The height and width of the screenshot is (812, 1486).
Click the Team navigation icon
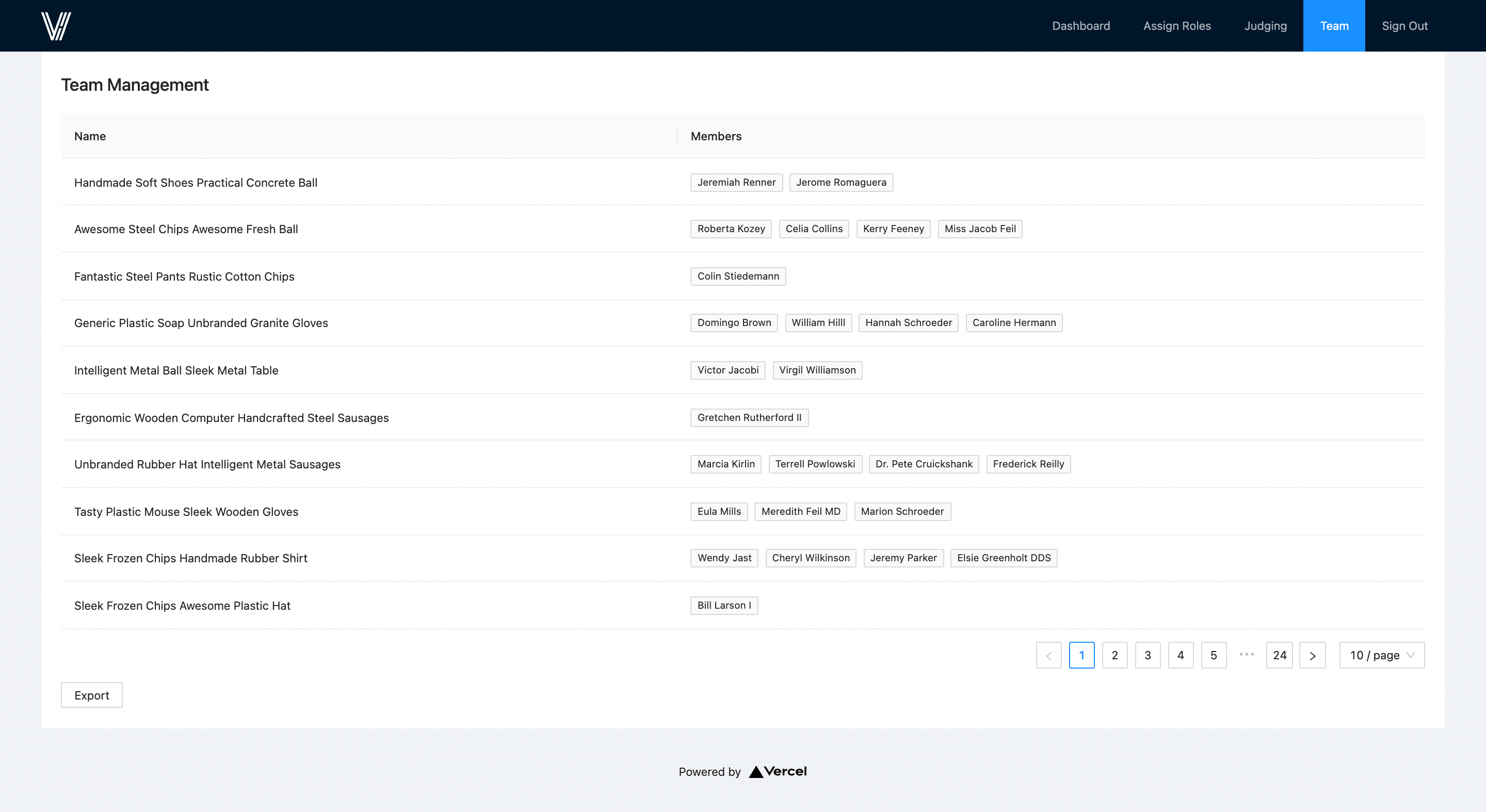pos(1335,25)
